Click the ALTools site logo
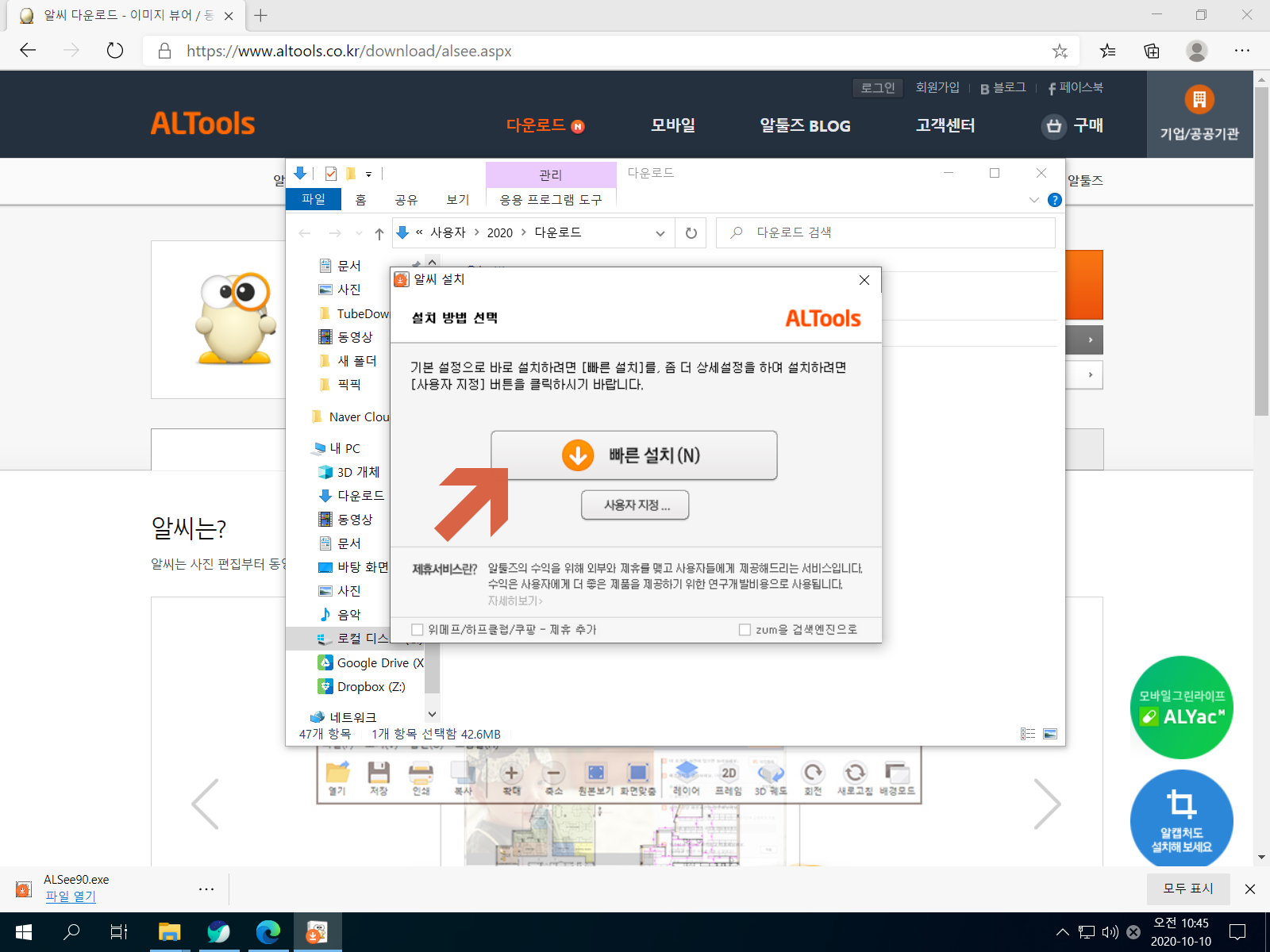Screen dimensions: 1270x952 203,124
